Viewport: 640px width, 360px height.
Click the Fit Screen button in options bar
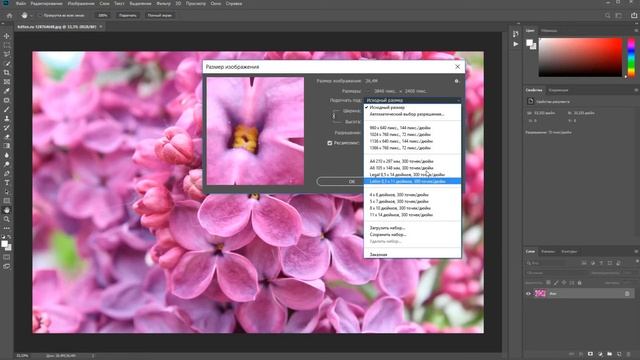click(128, 16)
